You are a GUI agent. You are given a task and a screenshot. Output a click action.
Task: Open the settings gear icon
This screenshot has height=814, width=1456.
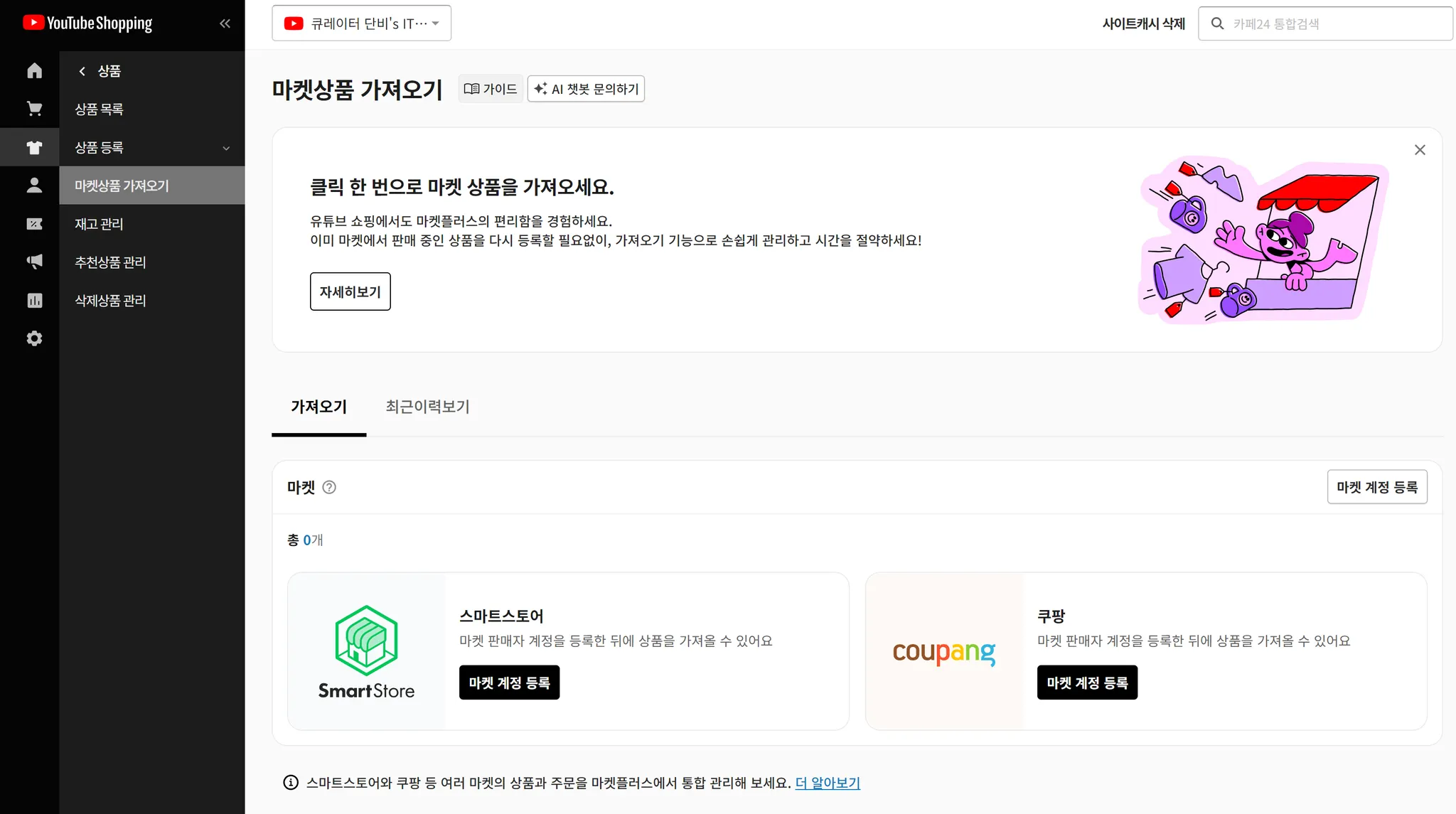33,338
